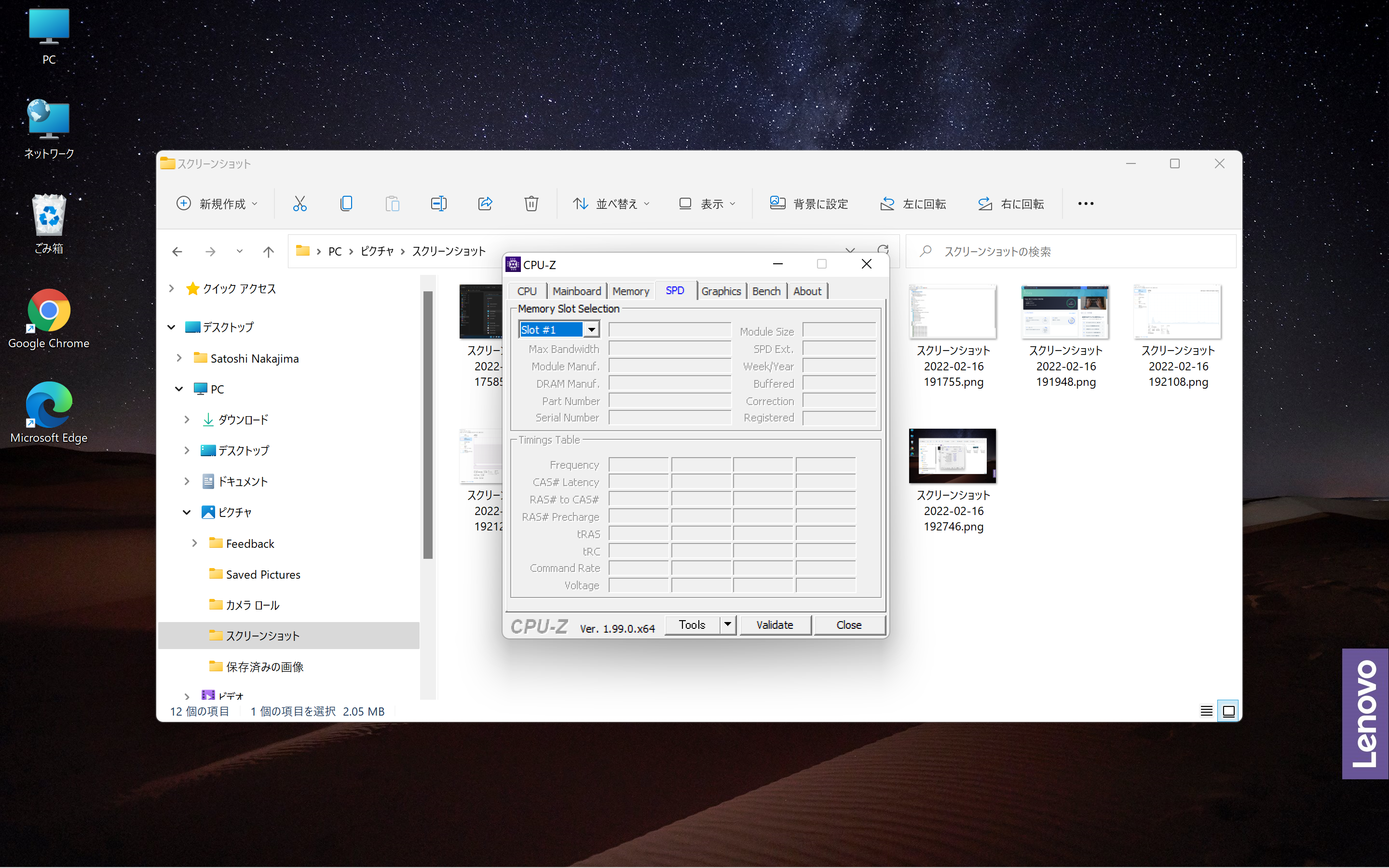Open the ごみ箱 recycle bin icon
The width and height of the screenshot is (1389, 868).
click(x=49, y=224)
